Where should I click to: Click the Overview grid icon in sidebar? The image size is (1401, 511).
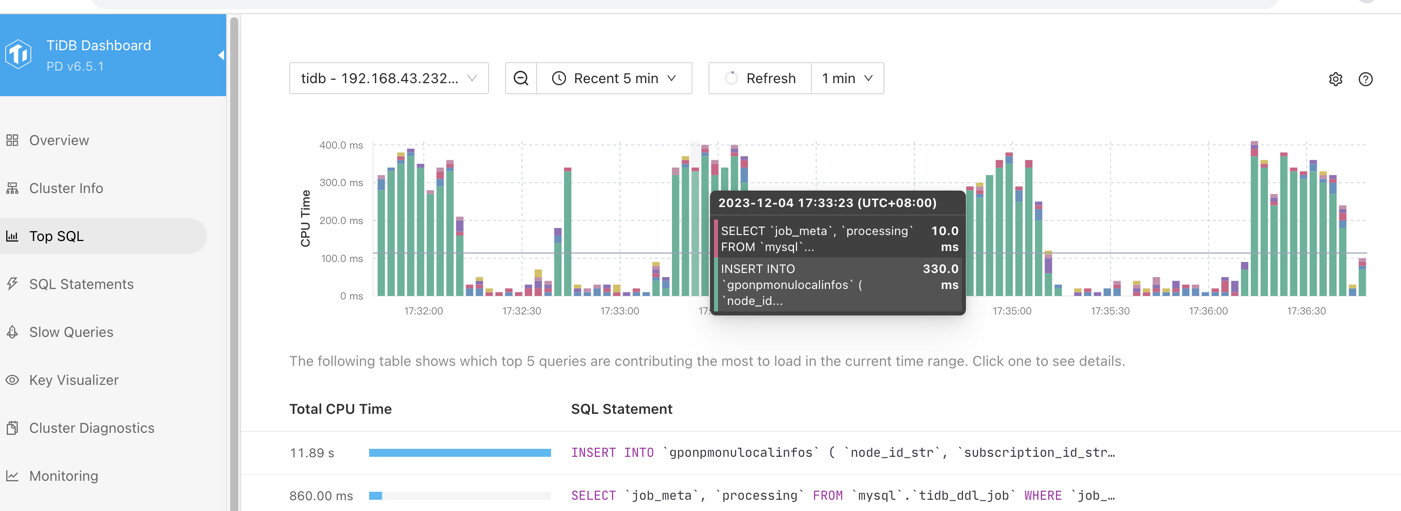(x=13, y=140)
